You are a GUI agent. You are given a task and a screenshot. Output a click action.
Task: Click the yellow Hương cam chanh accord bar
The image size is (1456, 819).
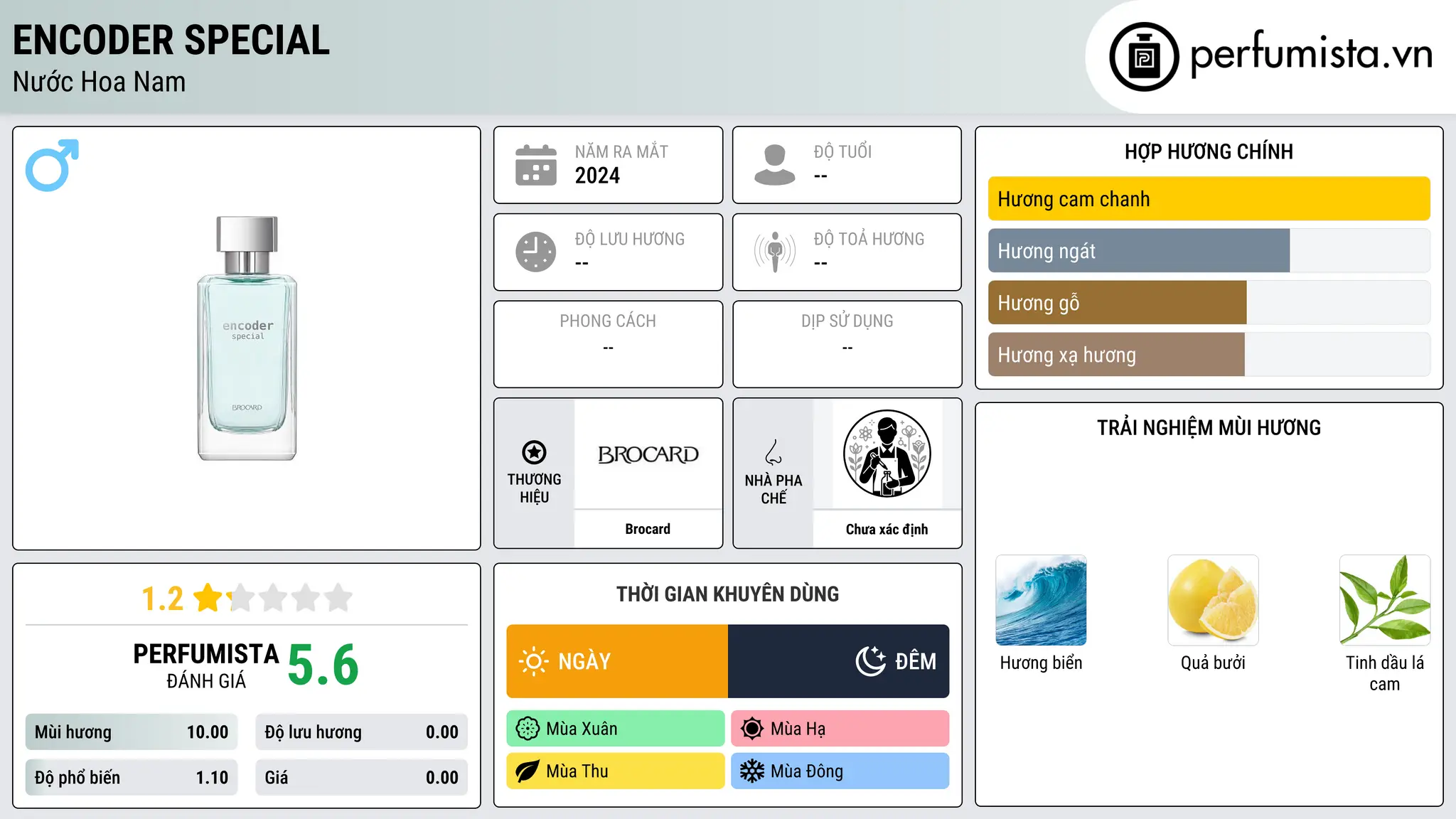pyautogui.click(x=1209, y=199)
